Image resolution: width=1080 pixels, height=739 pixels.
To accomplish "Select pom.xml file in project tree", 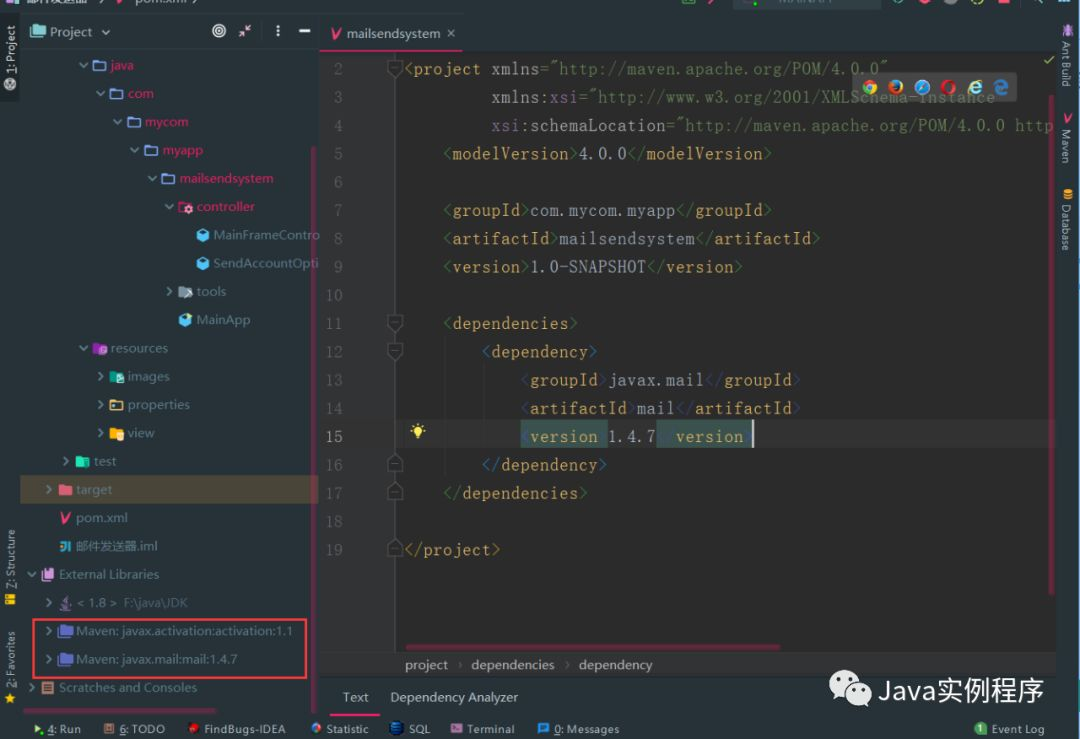I will pos(101,518).
